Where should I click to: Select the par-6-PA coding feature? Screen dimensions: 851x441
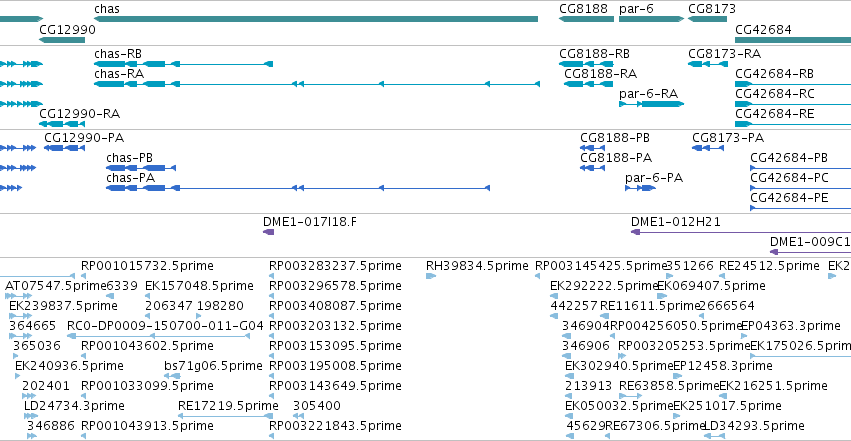point(640,188)
